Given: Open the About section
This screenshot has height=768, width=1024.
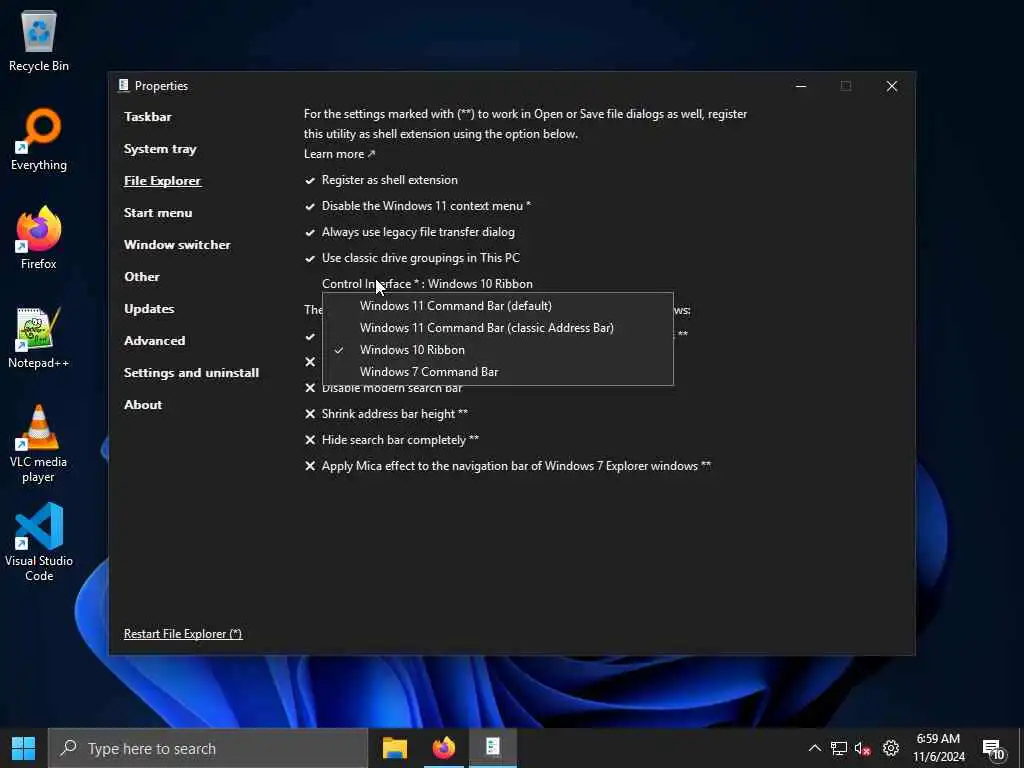Looking at the screenshot, I should click(x=143, y=405).
